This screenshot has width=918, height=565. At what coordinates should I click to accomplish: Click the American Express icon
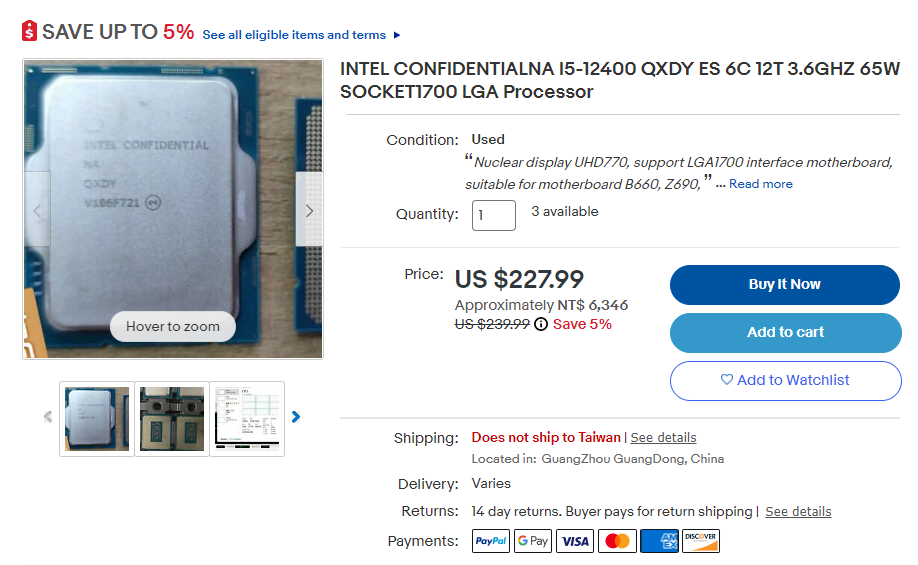click(x=659, y=541)
